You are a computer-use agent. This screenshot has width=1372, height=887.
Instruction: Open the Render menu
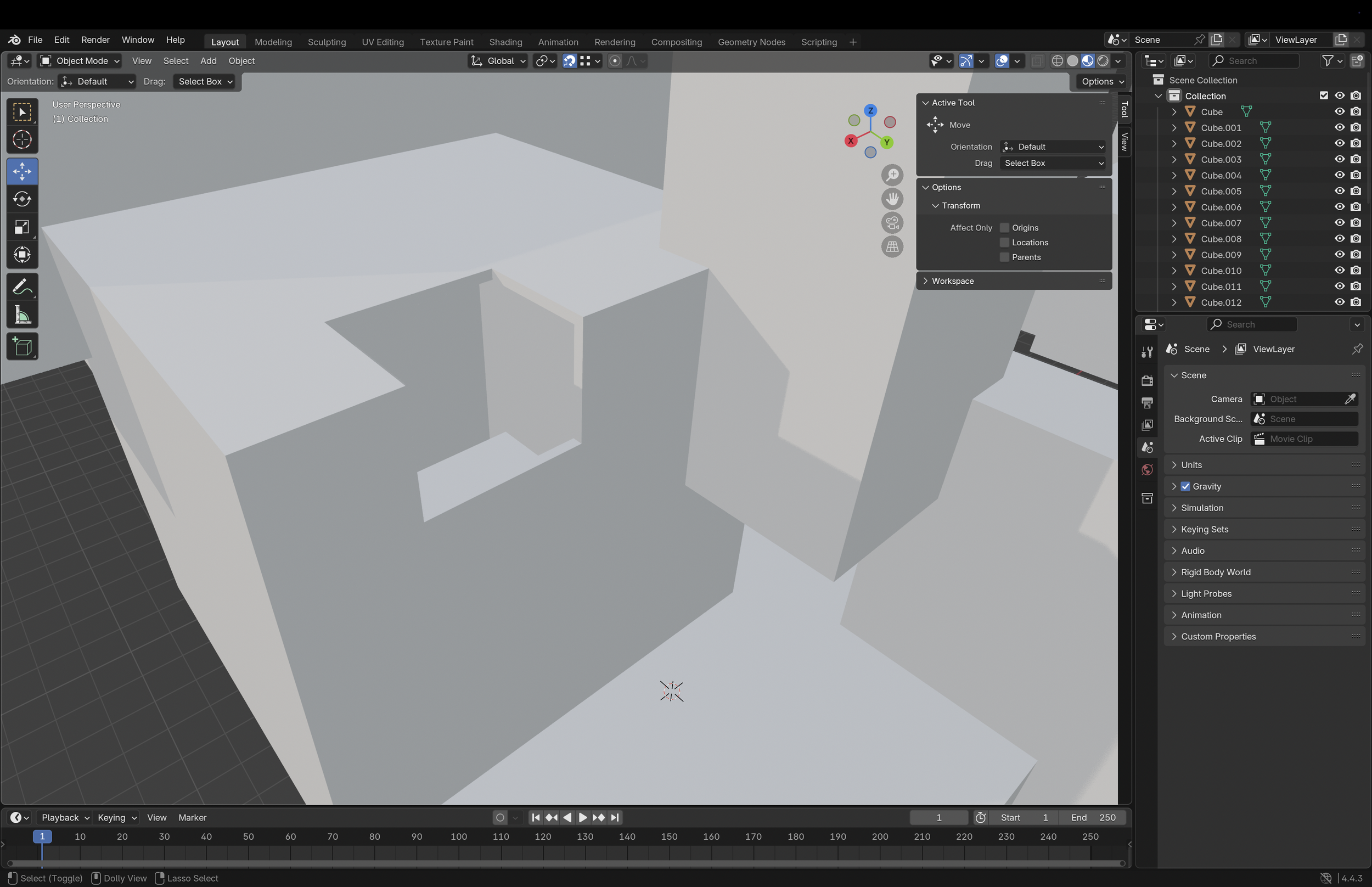click(95, 40)
